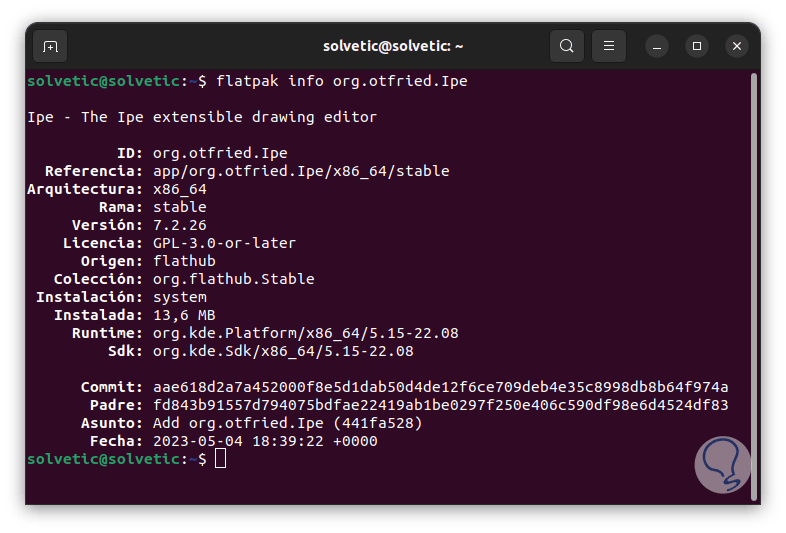Click the app/org.otfried.Ipe/x86_64/stable reference

click(x=301, y=171)
